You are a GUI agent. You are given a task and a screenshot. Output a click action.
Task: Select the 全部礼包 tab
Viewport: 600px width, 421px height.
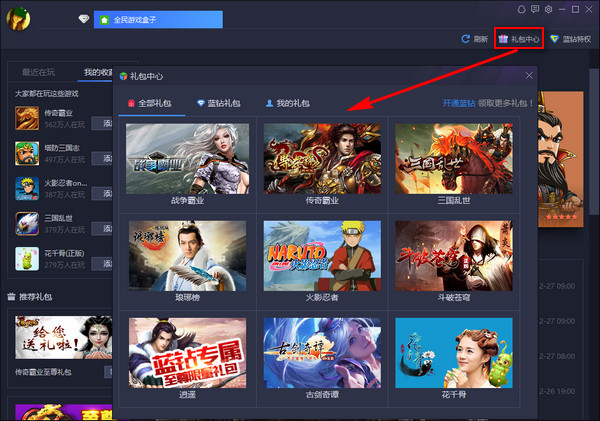click(149, 103)
